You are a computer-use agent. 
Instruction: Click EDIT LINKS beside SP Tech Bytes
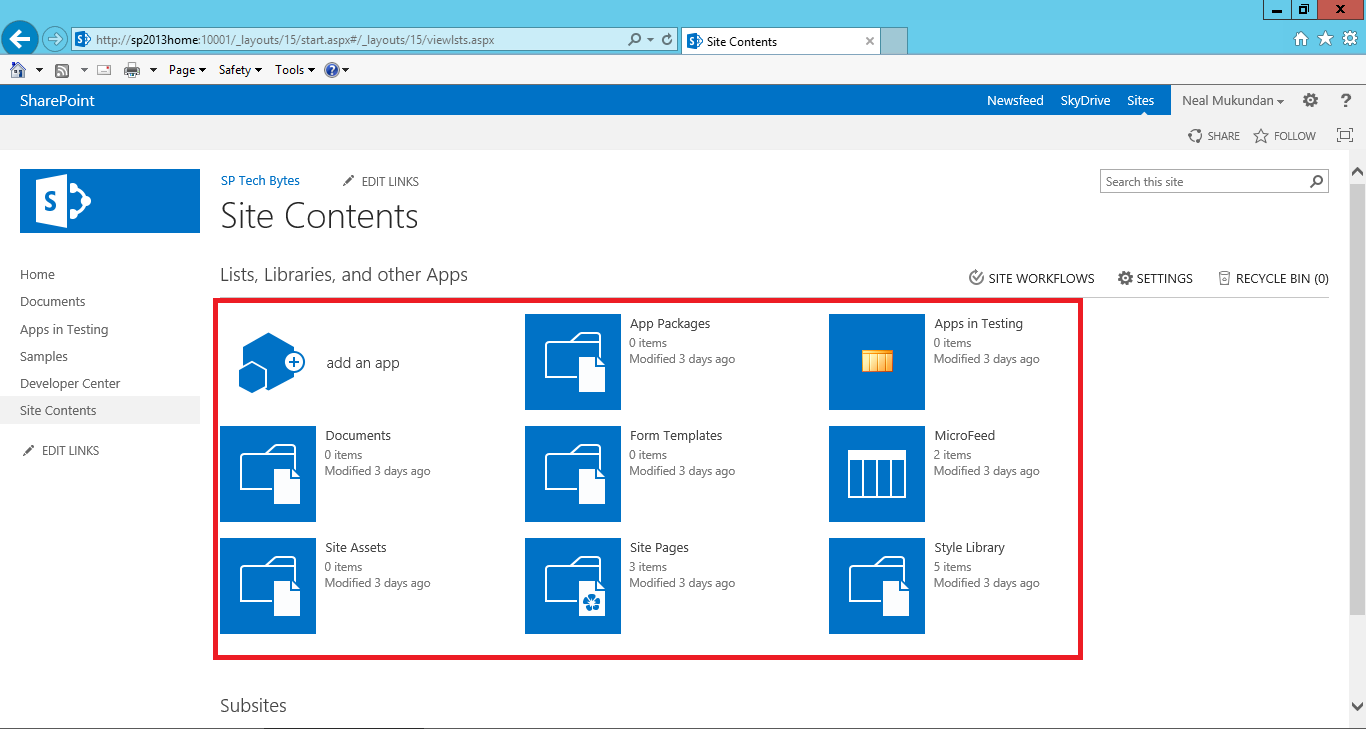(x=380, y=181)
